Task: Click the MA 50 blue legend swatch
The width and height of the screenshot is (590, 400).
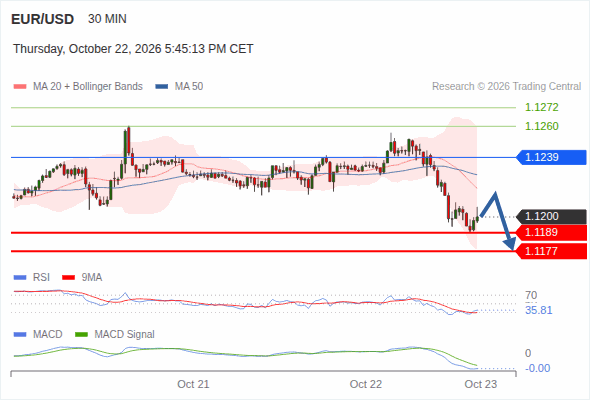Action: point(162,87)
